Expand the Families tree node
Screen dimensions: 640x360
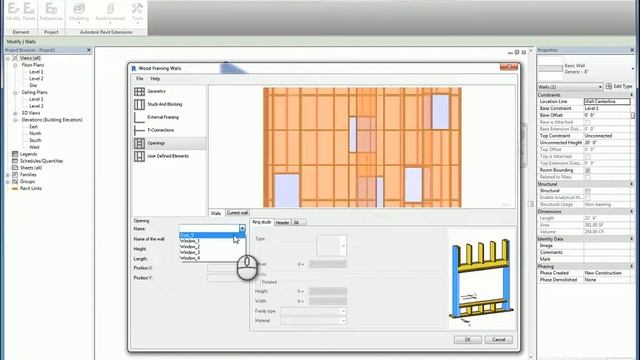[x=8, y=175]
